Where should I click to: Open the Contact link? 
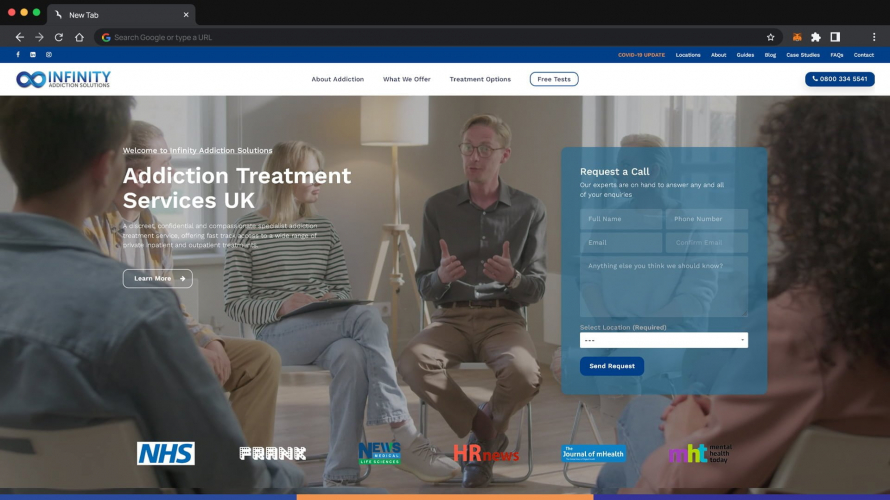point(863,55)
